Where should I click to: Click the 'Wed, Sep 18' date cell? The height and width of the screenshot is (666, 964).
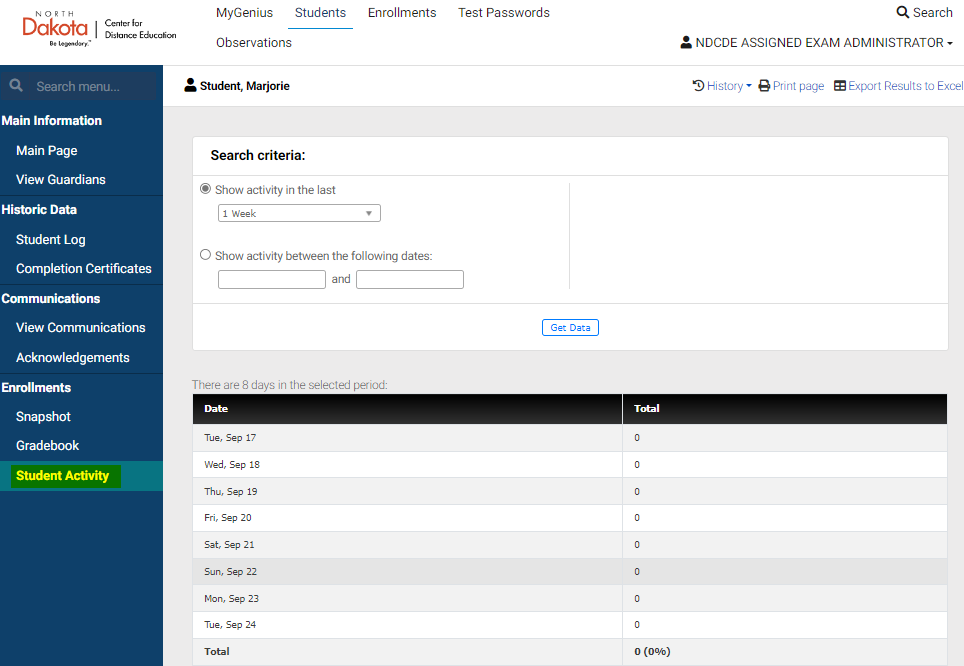click(x=408, y=464)
